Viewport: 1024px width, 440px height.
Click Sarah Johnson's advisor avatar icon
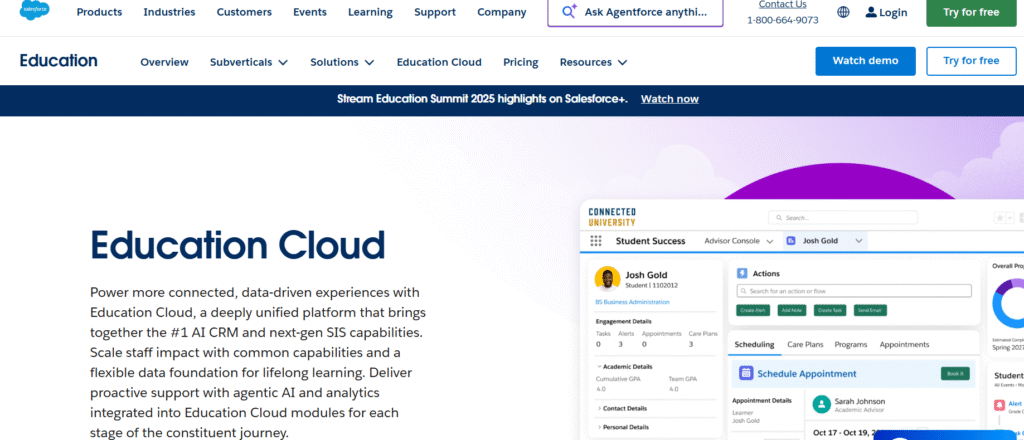tap(821, 404)
